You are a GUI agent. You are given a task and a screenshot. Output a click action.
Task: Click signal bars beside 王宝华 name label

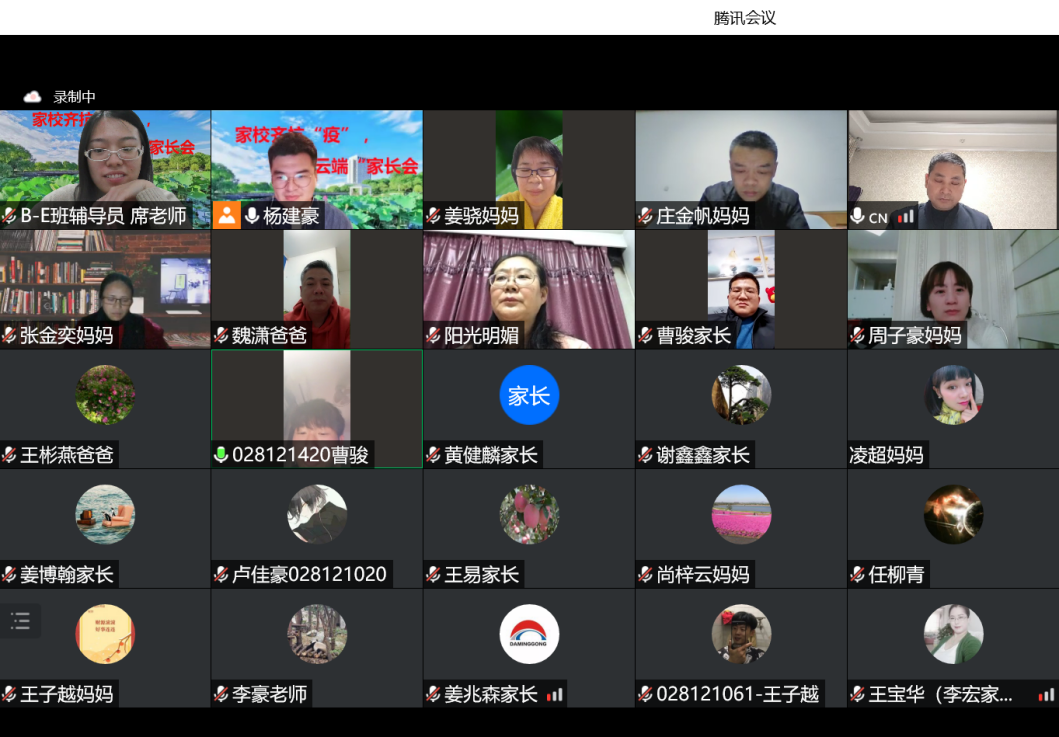pyautogui.click(x=1046, y=694)
